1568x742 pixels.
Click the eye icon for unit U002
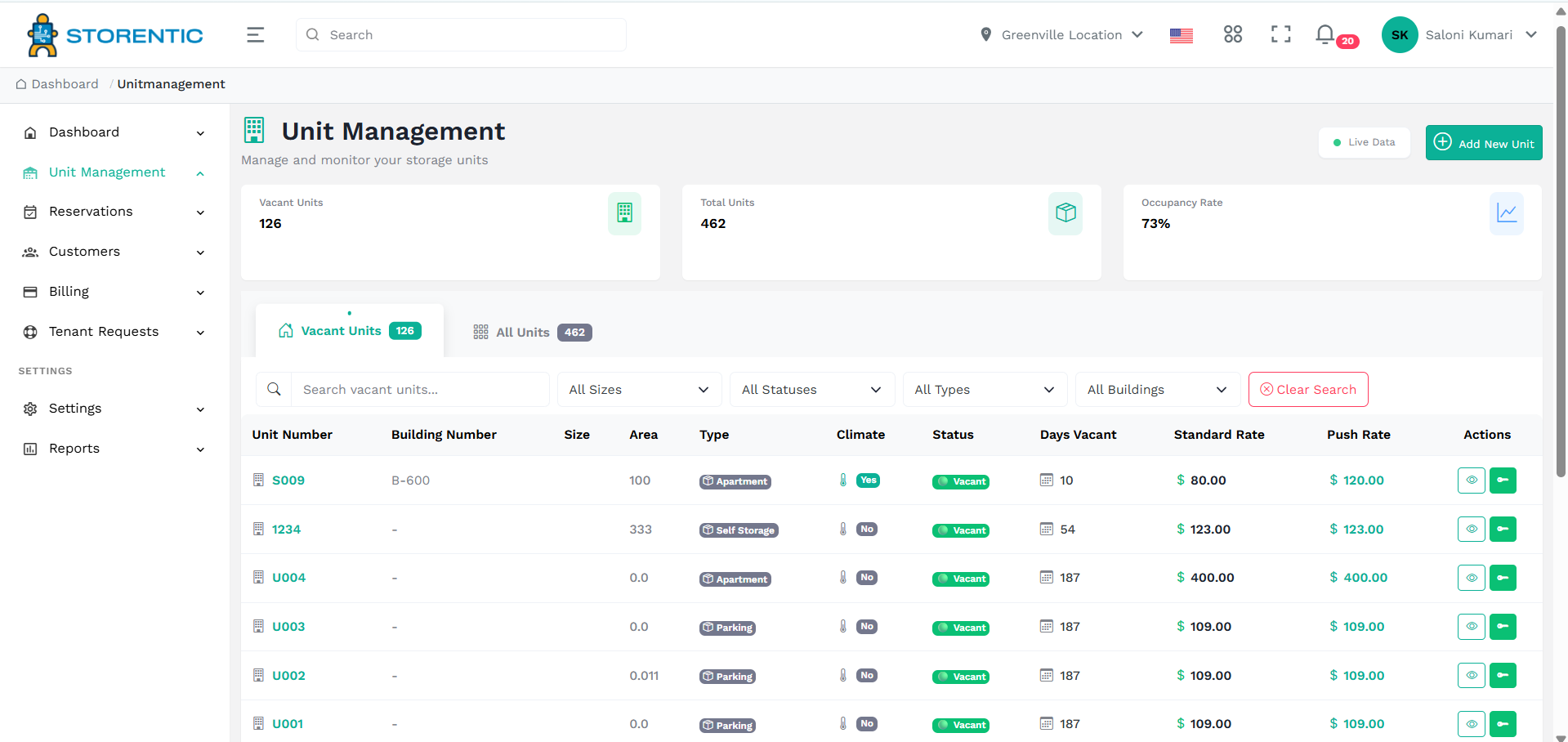coord(1471,676)
